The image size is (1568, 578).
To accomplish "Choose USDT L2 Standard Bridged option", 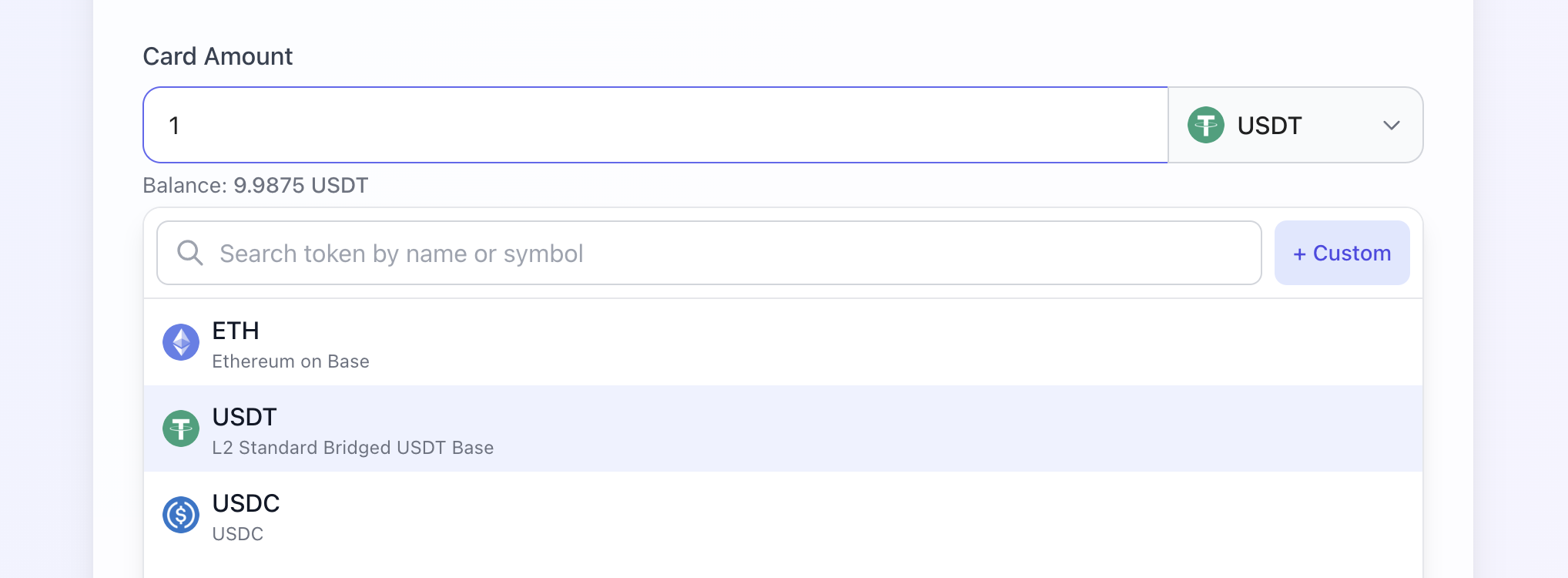I will [x=782, y=428].
